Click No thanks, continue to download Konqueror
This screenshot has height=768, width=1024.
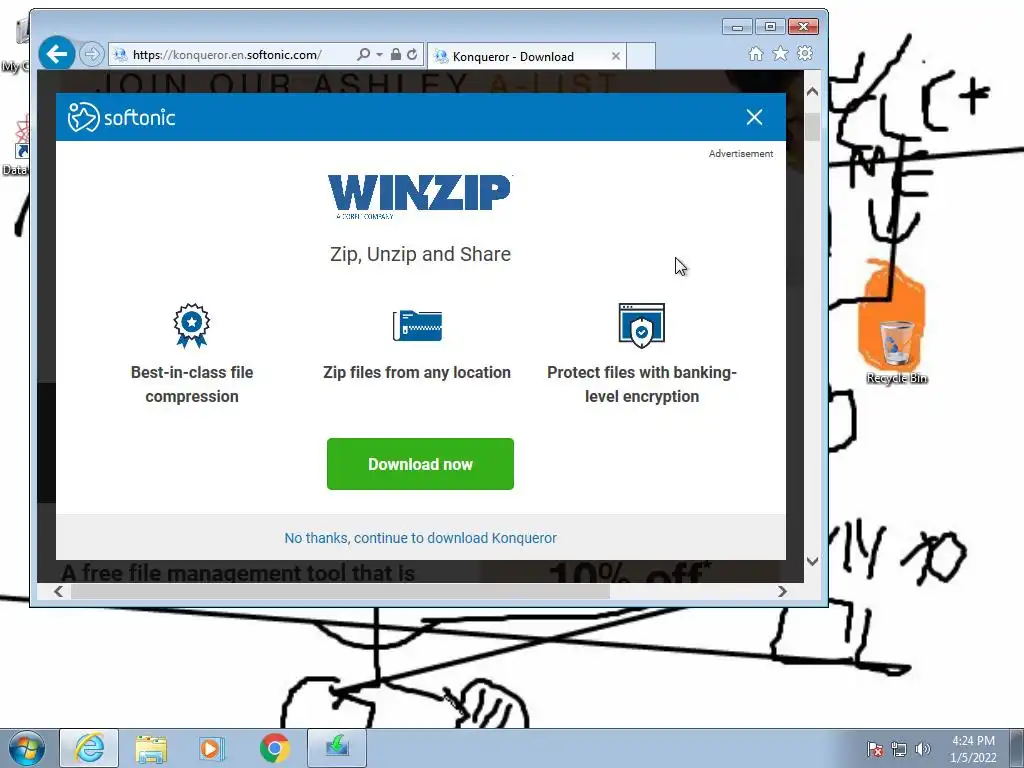(x=421, y=538)
